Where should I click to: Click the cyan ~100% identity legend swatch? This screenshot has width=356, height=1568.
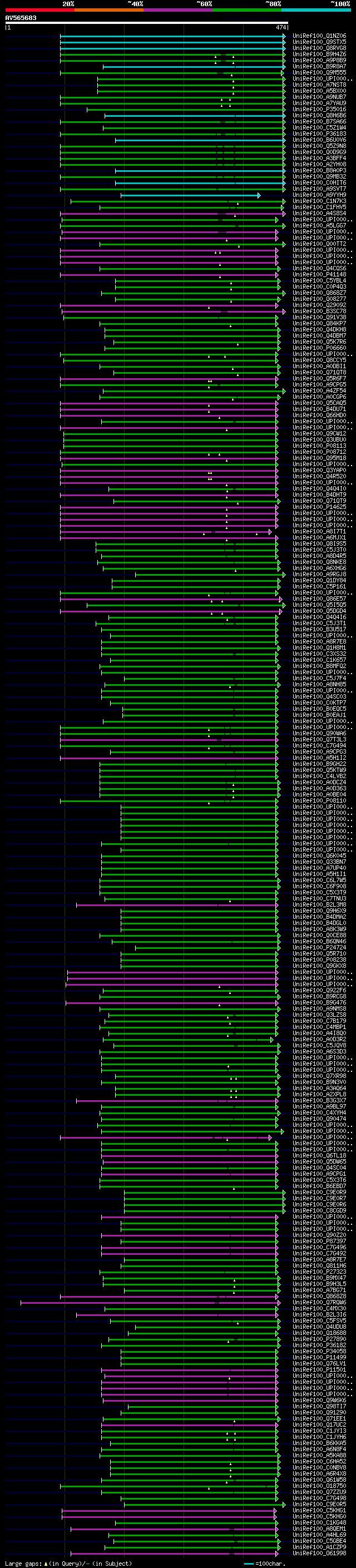coord(316,10)
